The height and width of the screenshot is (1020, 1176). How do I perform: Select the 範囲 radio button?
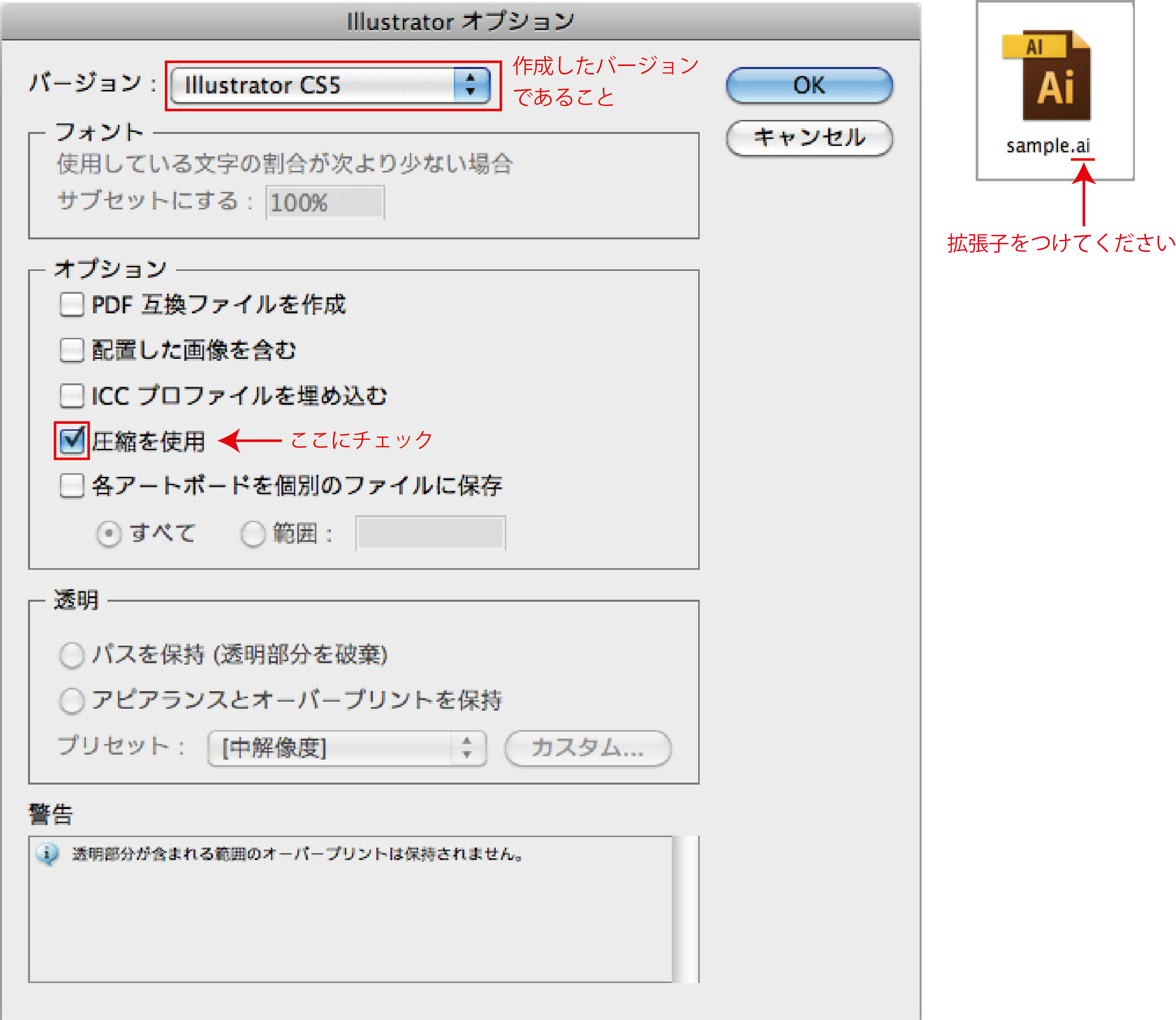pyautogui.click(x=253, y=534)
